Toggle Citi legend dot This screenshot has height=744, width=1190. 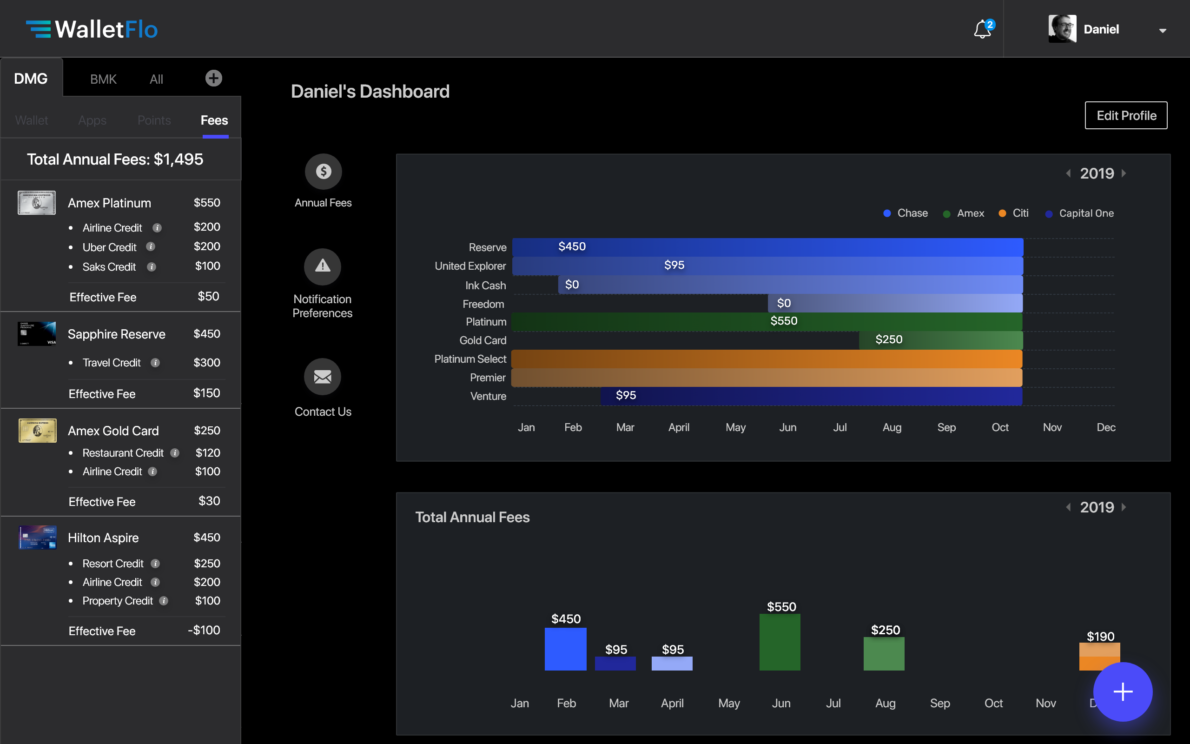tap(1003, 213)
